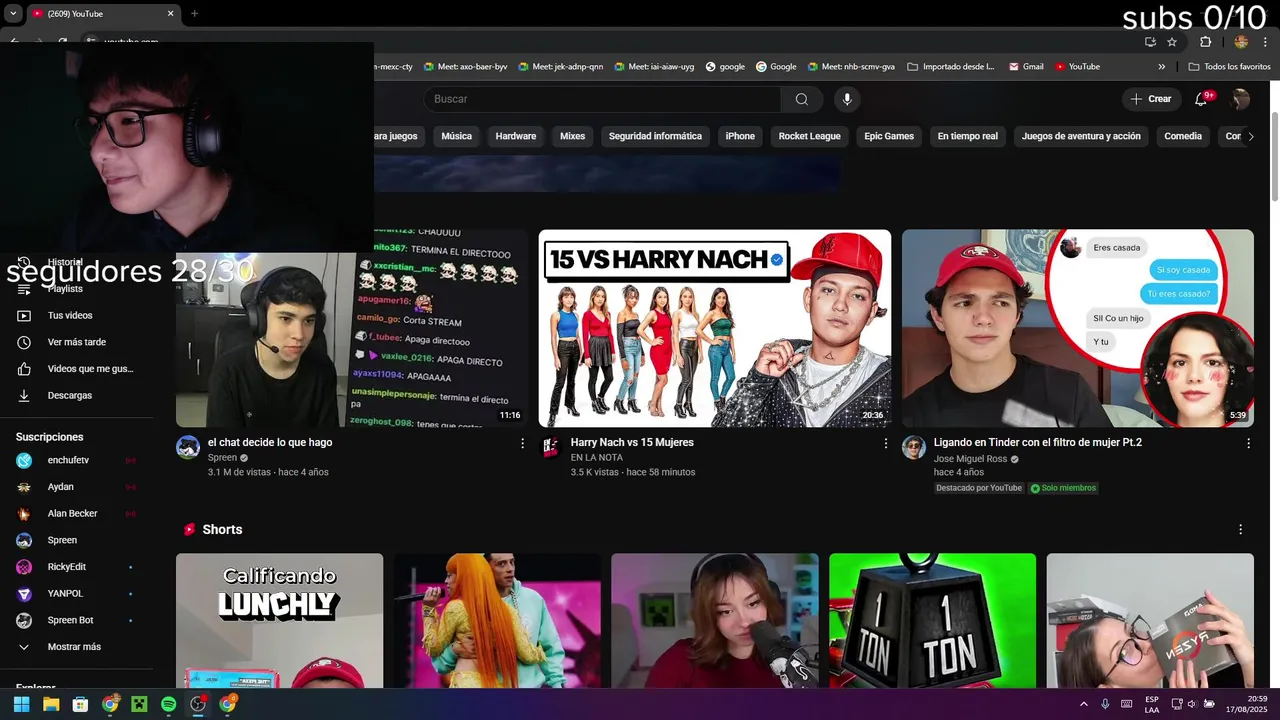Open Spotify from taskbar

[168, 704]
